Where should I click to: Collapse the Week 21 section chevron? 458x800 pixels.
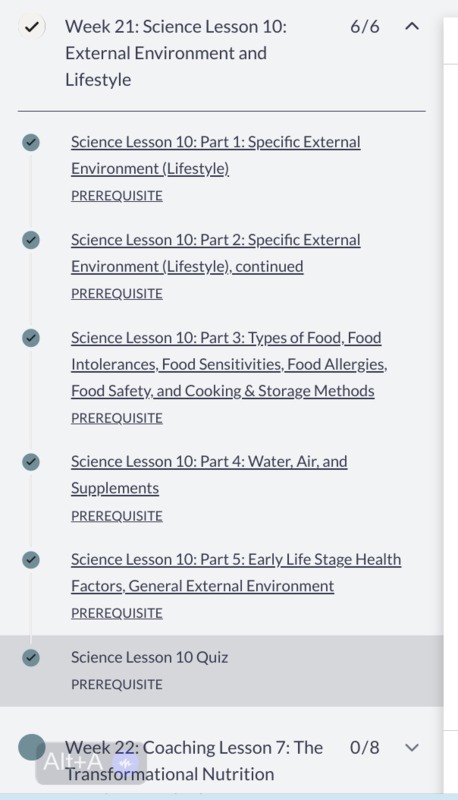pos(412,27)
